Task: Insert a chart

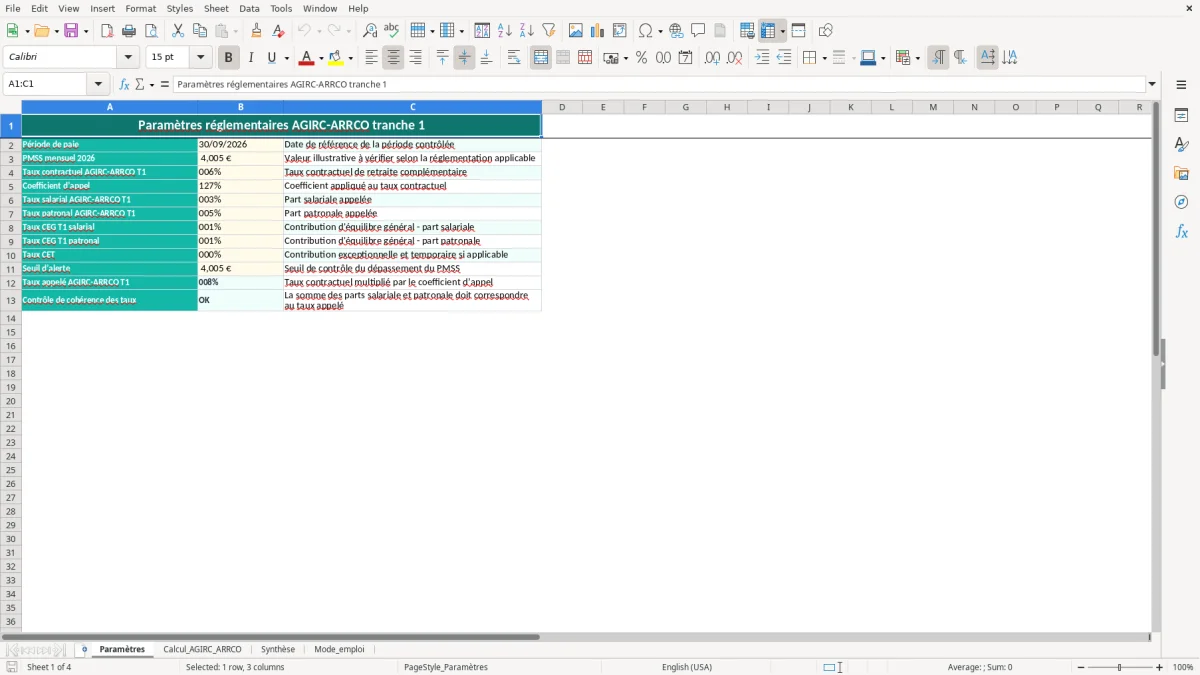Action: coord(598,31)
